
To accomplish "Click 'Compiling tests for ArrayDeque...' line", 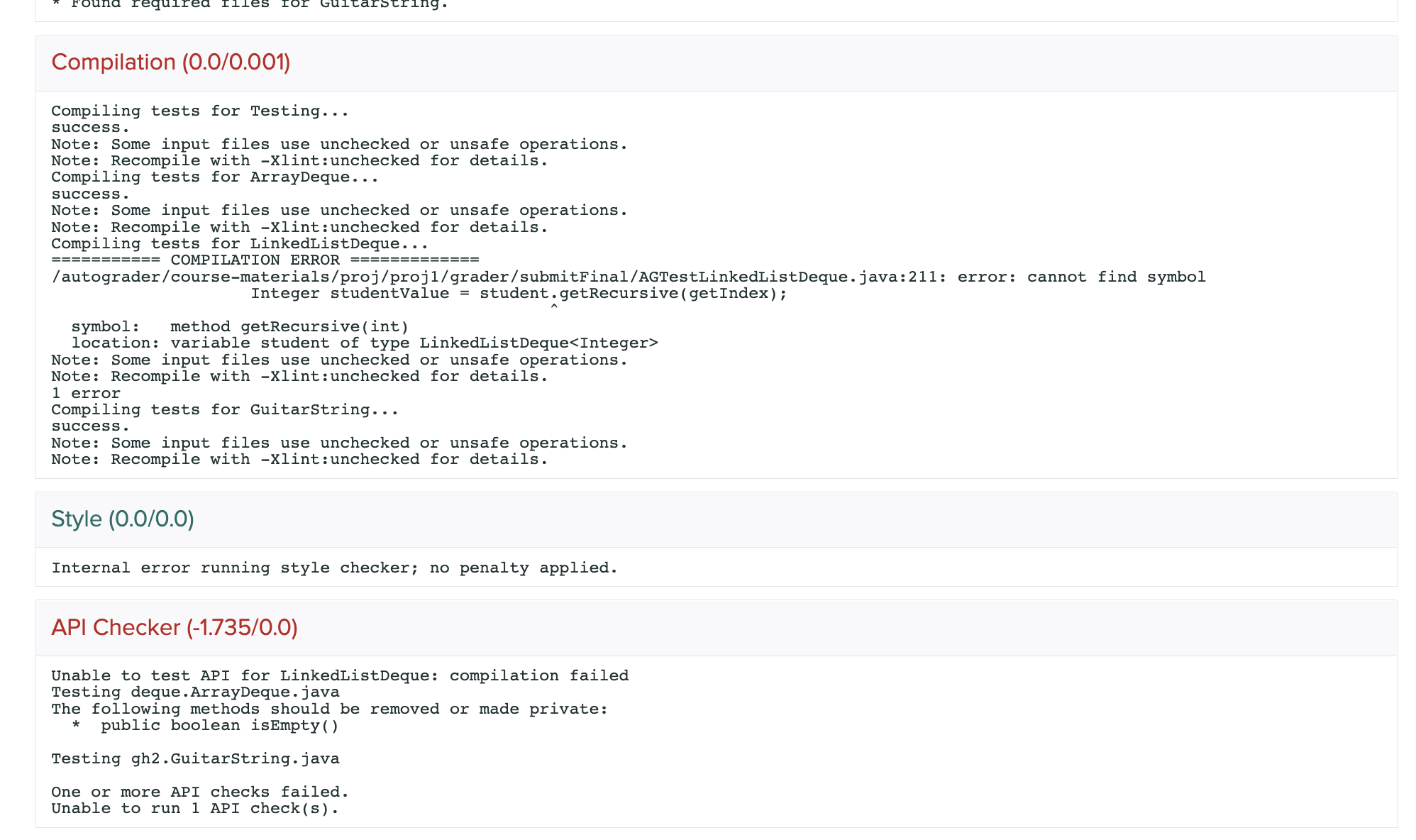I will coord(215,177).
